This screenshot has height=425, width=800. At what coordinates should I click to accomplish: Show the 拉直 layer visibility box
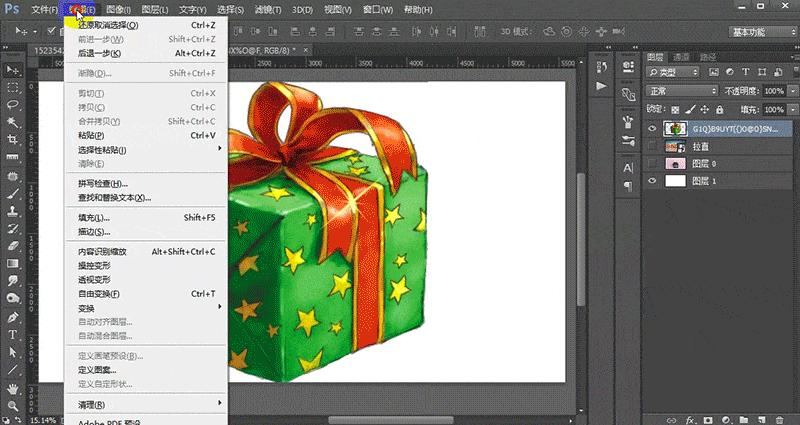[652, 146]
